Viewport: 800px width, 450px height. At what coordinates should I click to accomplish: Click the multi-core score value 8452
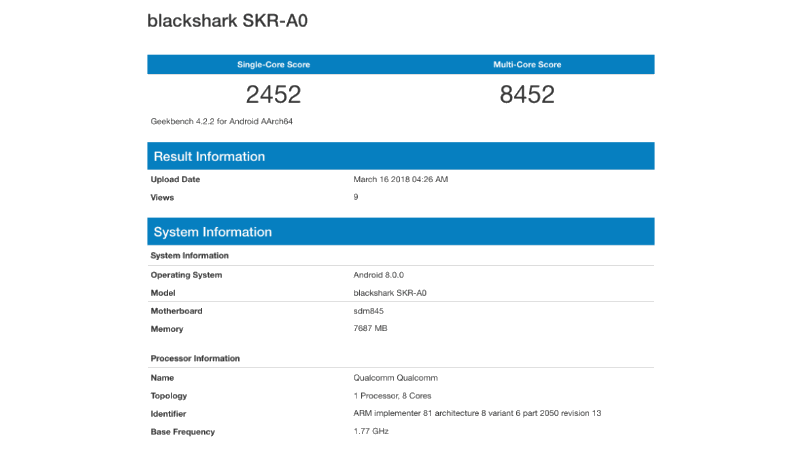(x=527, y=94)
